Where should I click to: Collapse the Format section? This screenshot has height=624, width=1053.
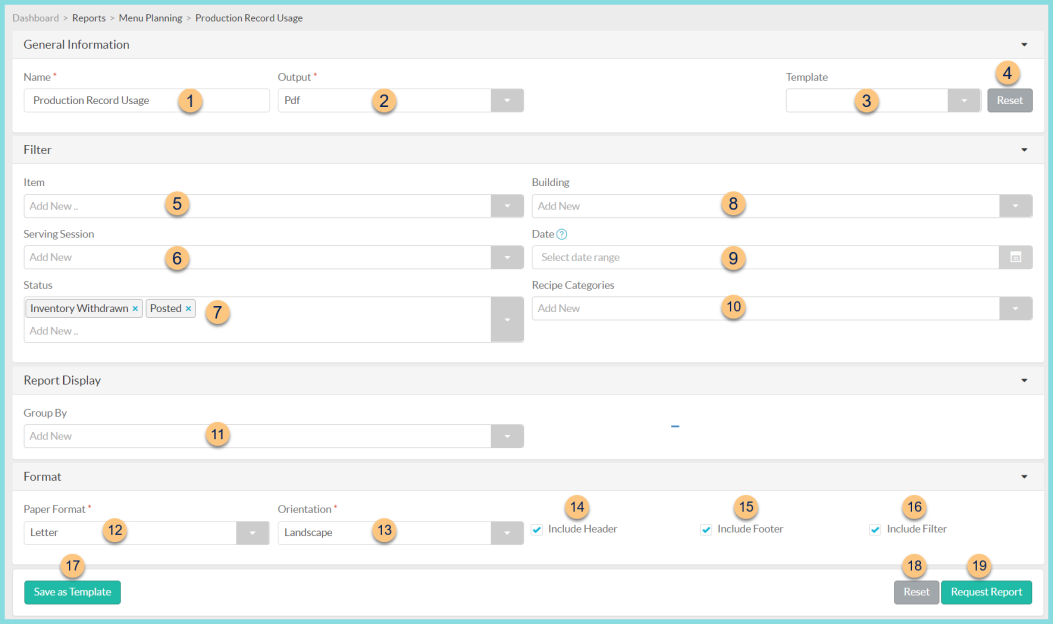coord(1023,476)
